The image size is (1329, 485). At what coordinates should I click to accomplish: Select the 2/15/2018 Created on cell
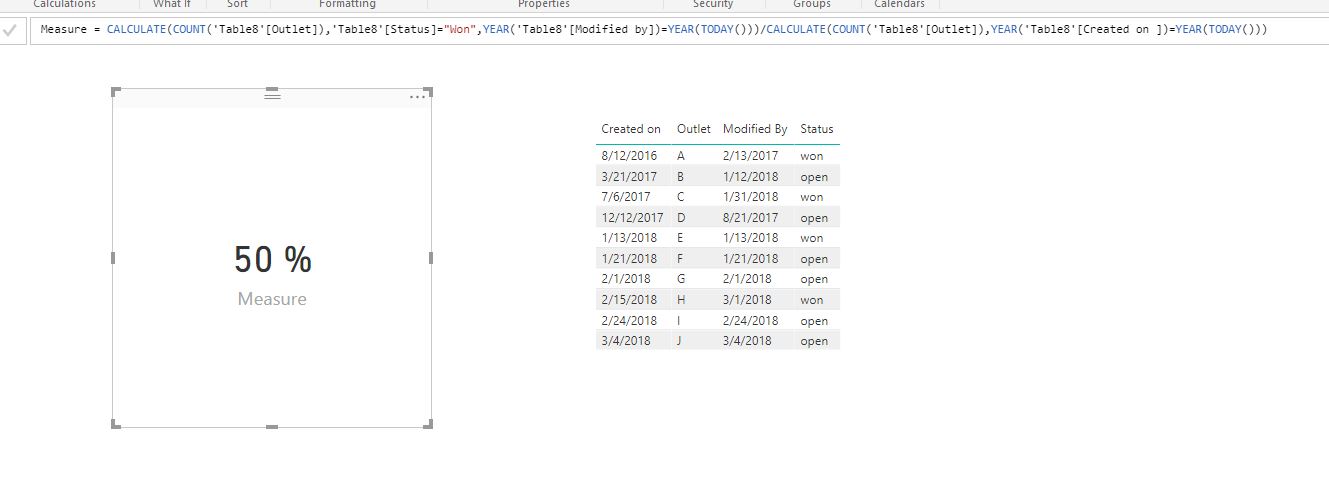(x=629, y=300)
